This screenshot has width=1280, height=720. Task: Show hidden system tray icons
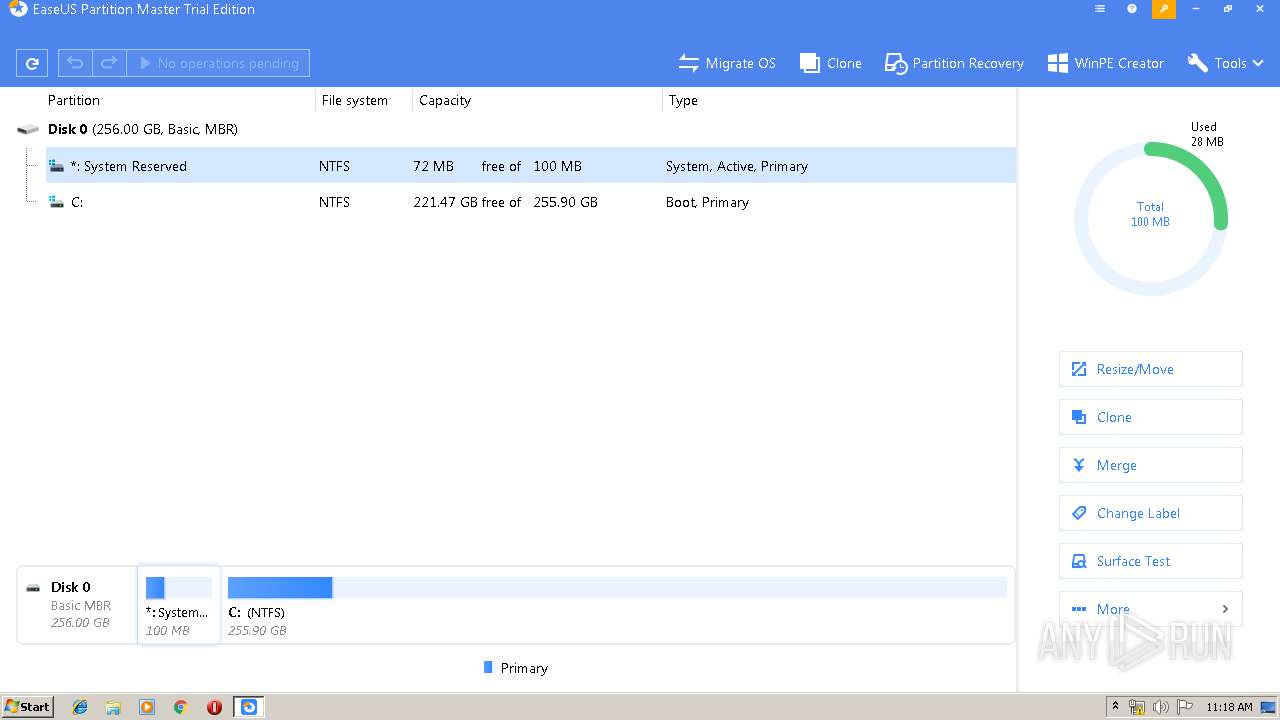coord(1115,706)
